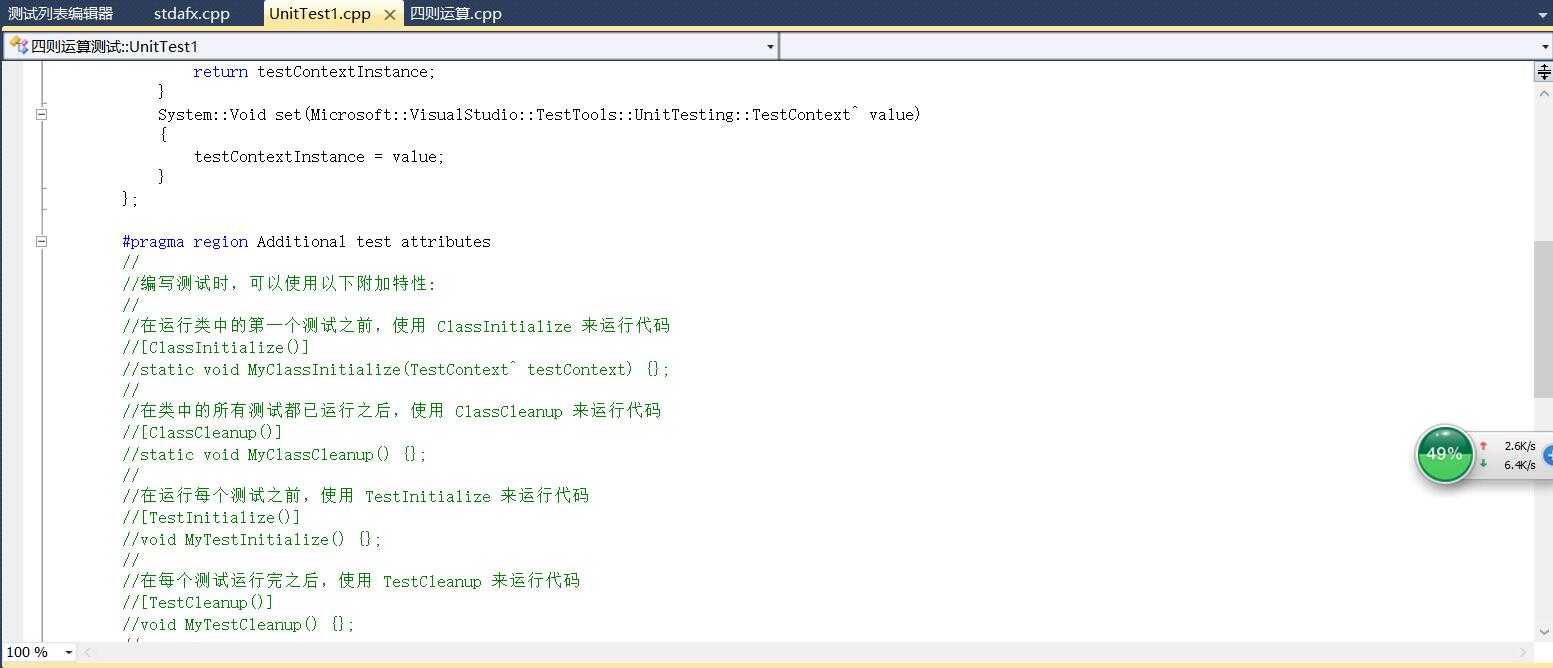
Task: Click the comment line "//[TestCleanup()]"
Action: point(198,603)
